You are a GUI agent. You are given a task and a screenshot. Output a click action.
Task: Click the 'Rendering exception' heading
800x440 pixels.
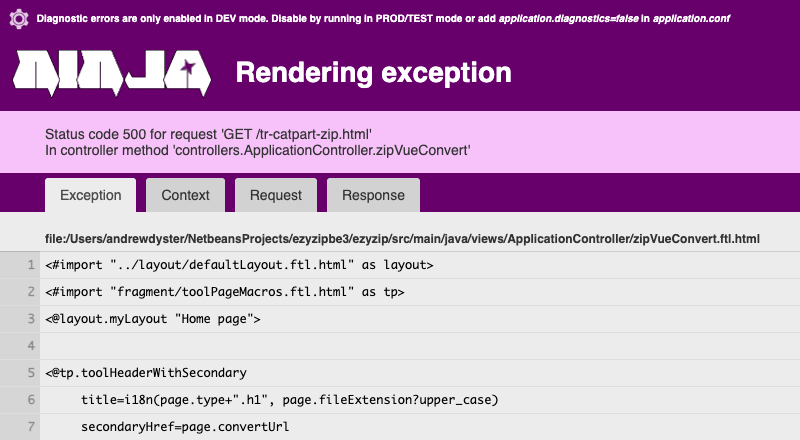pyautogui.click(x=373, y=72)
